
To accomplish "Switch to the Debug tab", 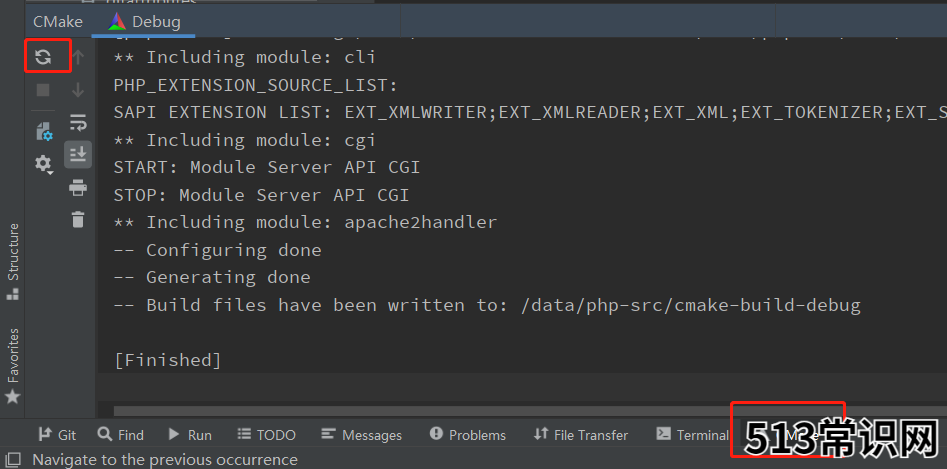I will 144,22.
